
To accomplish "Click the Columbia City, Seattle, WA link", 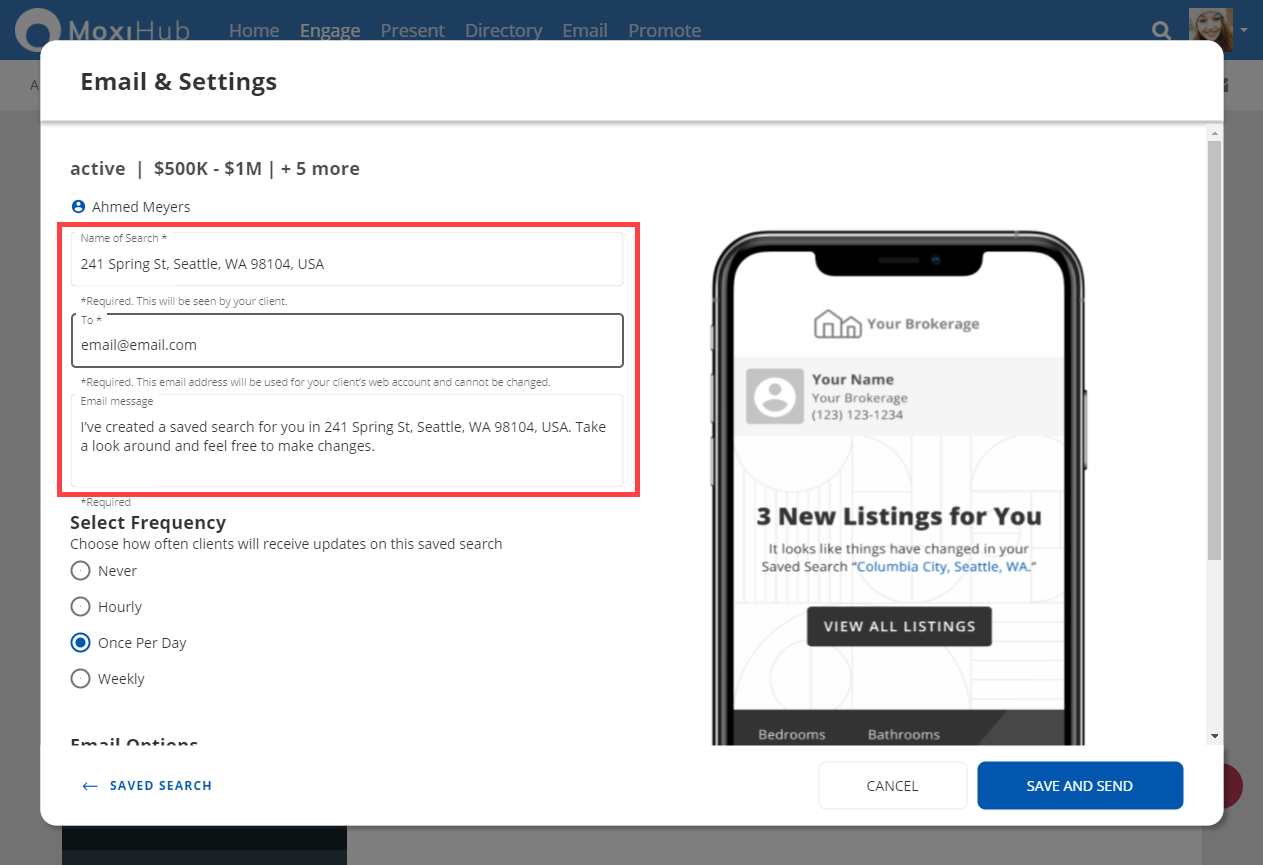I will tap(945, 567).
